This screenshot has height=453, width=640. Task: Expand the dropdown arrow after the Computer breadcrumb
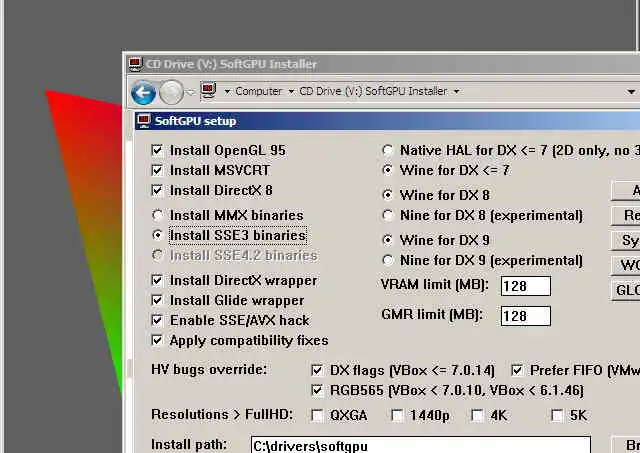point(291,91)
